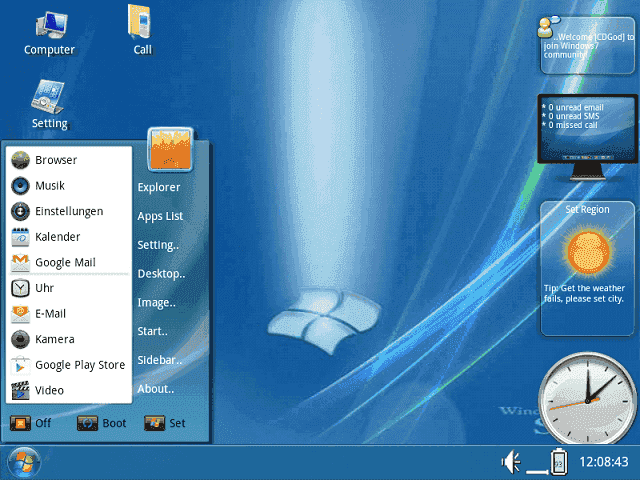Click the analog clock widget

pyautogui.click(x=588, y=399)
